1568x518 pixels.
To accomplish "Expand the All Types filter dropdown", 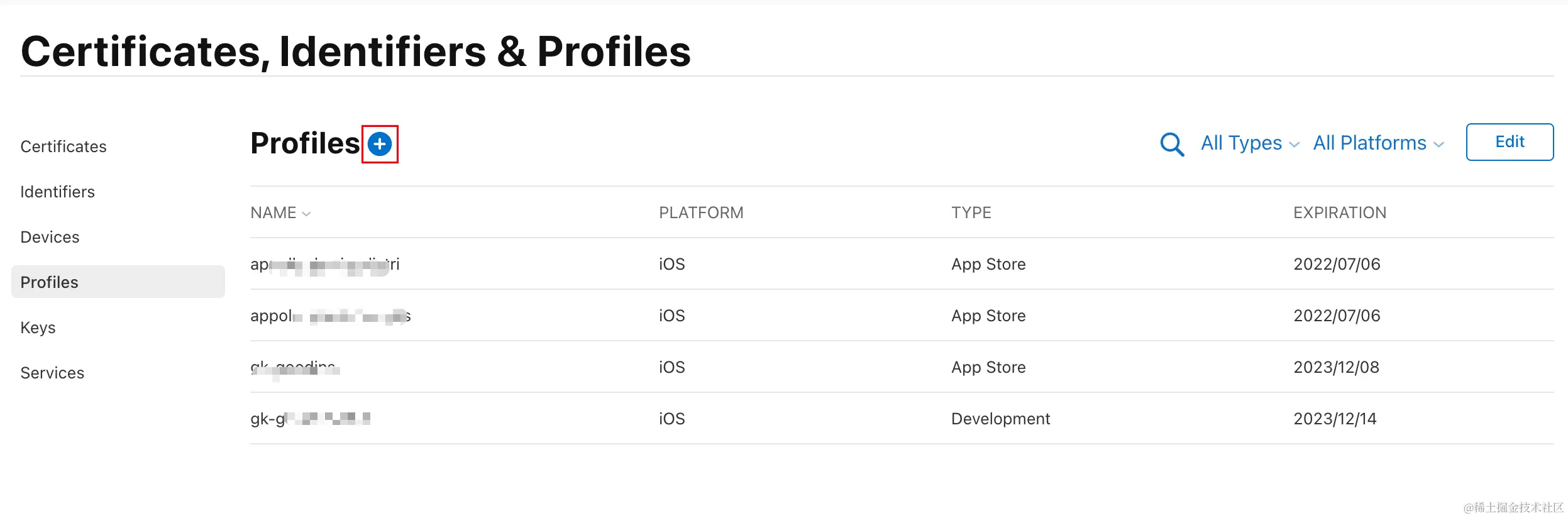I will click(1249, 143).
